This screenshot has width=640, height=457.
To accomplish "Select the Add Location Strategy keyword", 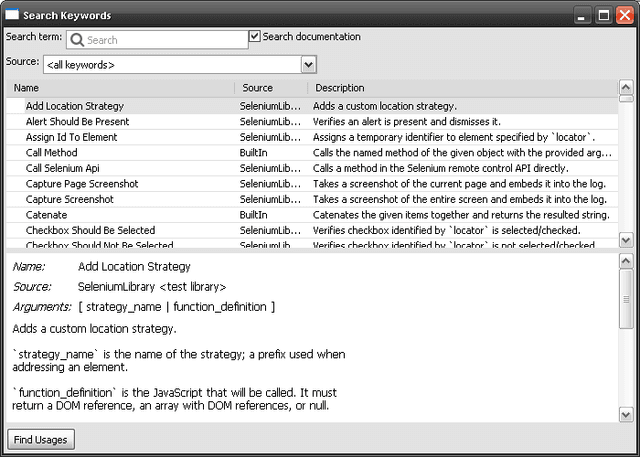I will (75, 106).
